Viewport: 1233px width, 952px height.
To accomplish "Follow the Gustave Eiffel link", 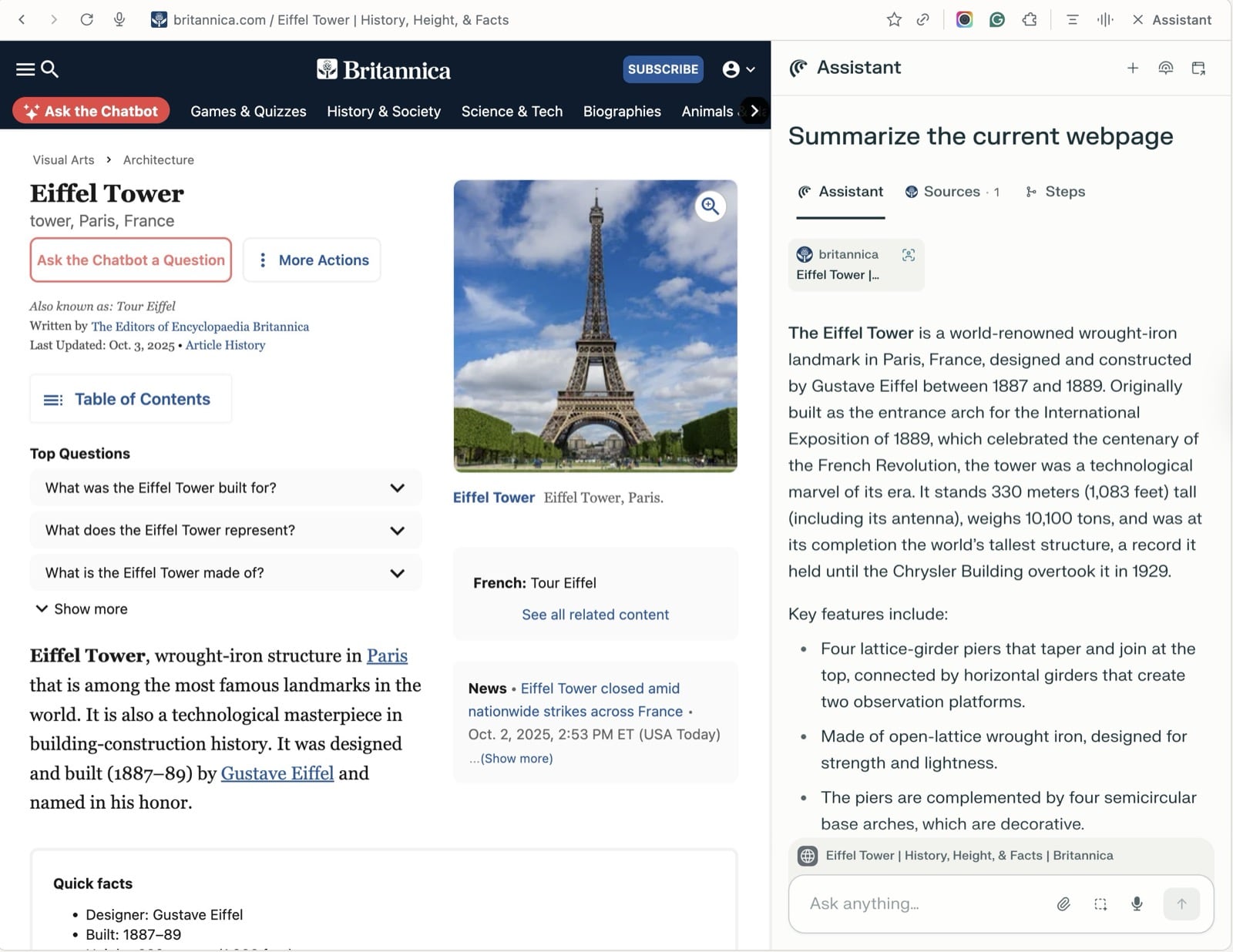I will (x=277, y=773).
